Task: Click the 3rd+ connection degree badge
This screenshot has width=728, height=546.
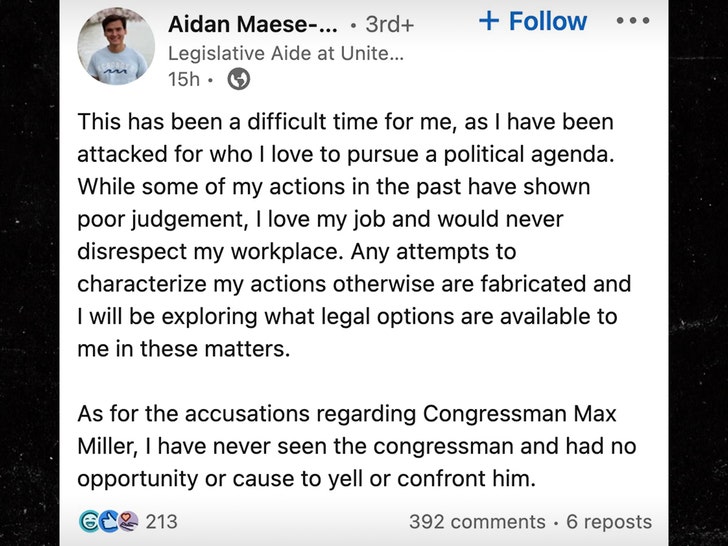Action: [x=388, y=24]
